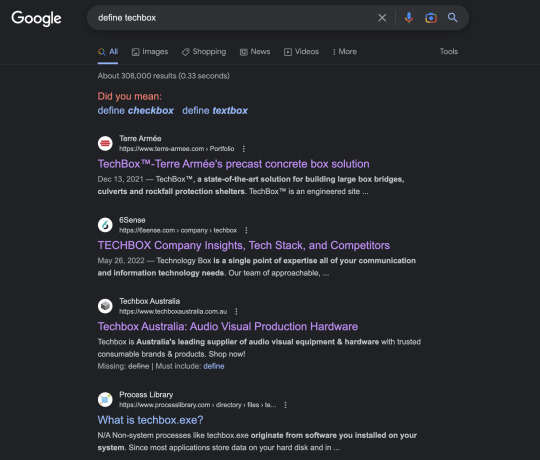
Task: Click 6Sense site favicon
Action: pyautogui.click(x=105, y=225)
